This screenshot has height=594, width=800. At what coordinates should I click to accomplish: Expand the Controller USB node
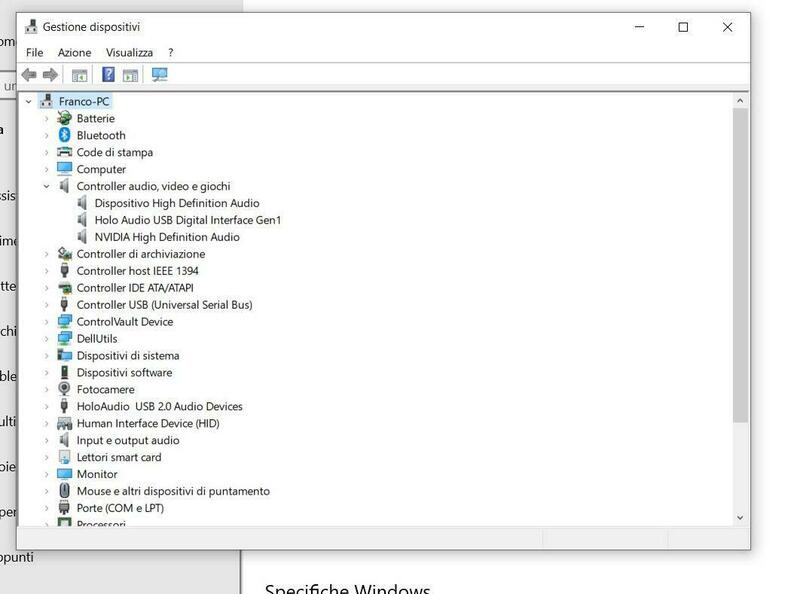[x=46, y=305]
